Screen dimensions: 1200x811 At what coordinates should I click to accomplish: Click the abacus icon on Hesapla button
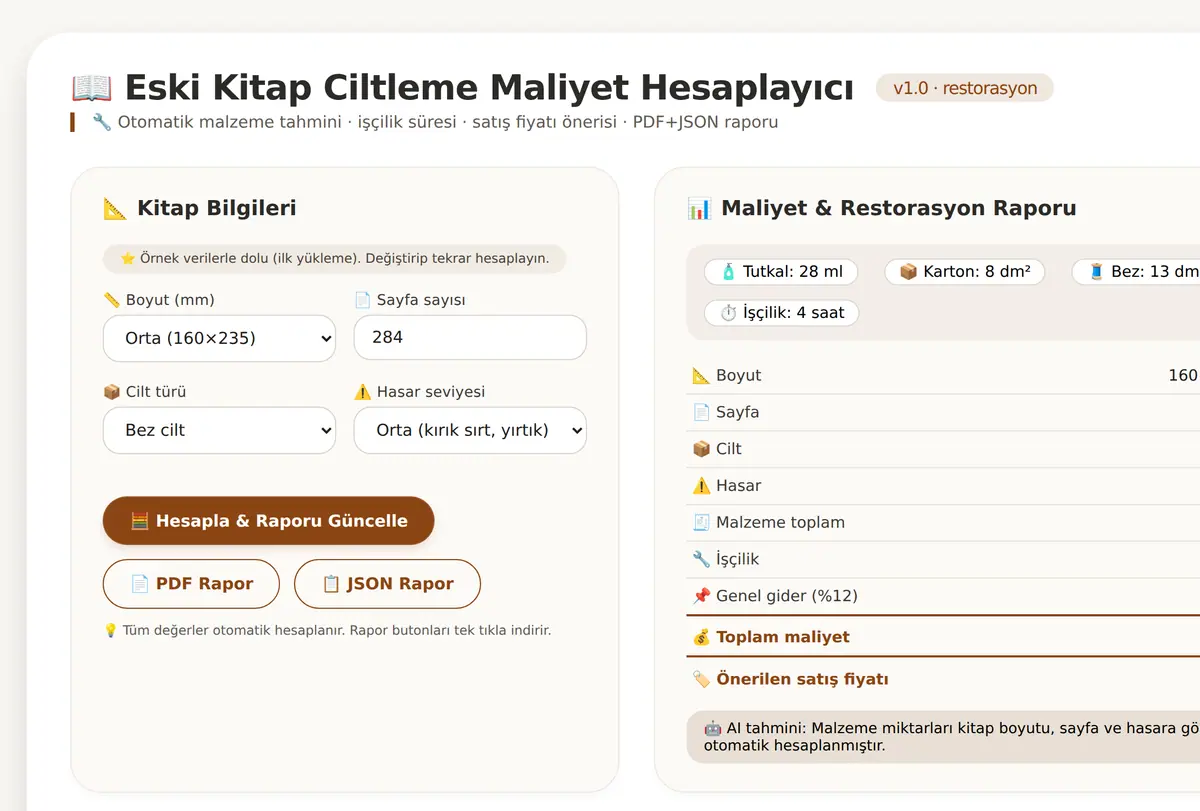pos(140,521)
